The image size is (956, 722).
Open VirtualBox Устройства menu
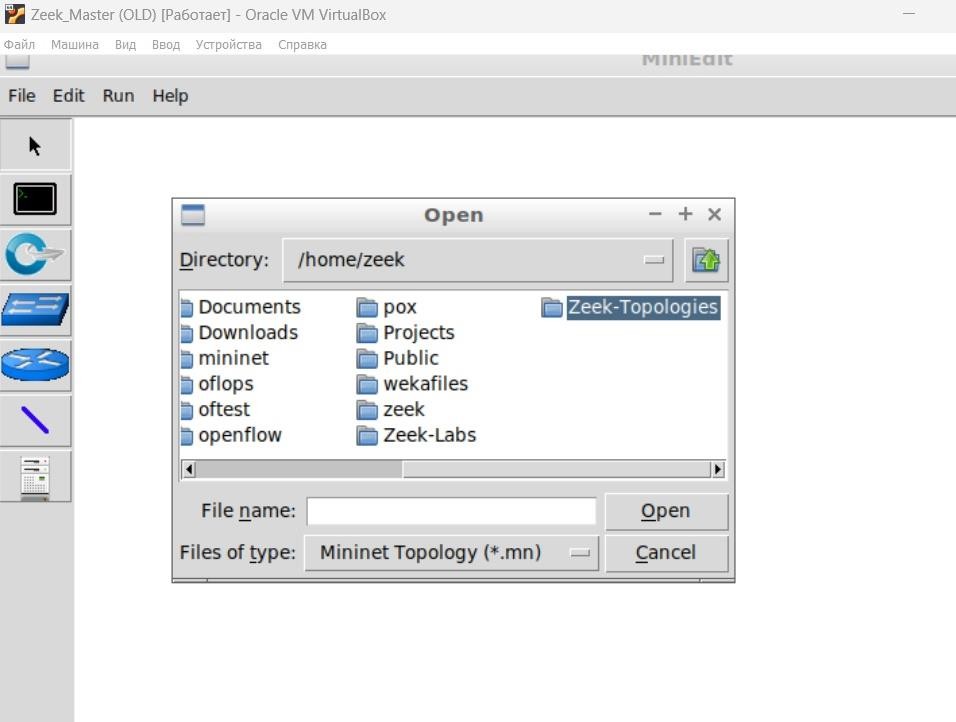click(229, 45)
